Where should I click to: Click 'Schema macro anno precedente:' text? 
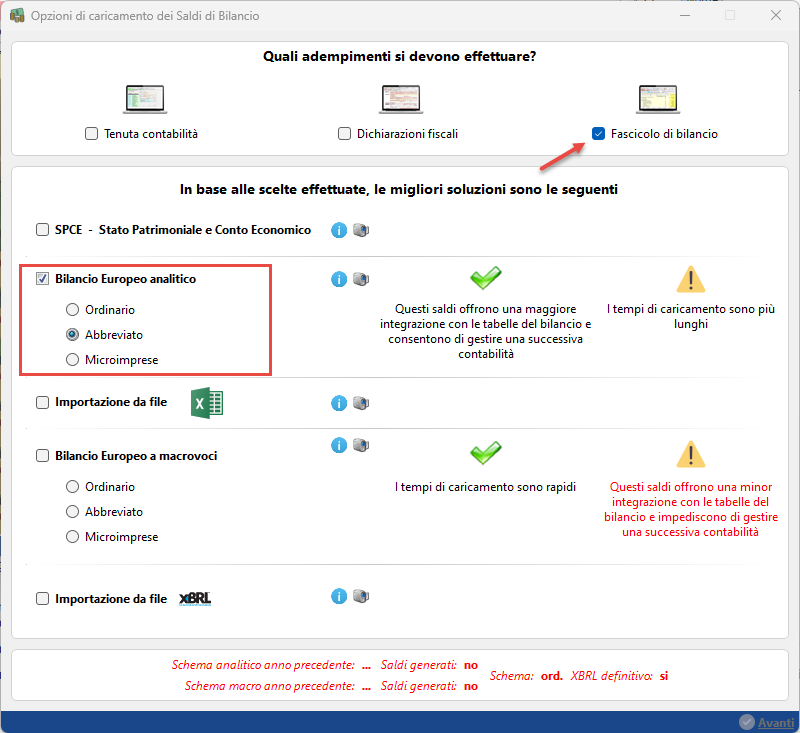[x=269, y=686]
